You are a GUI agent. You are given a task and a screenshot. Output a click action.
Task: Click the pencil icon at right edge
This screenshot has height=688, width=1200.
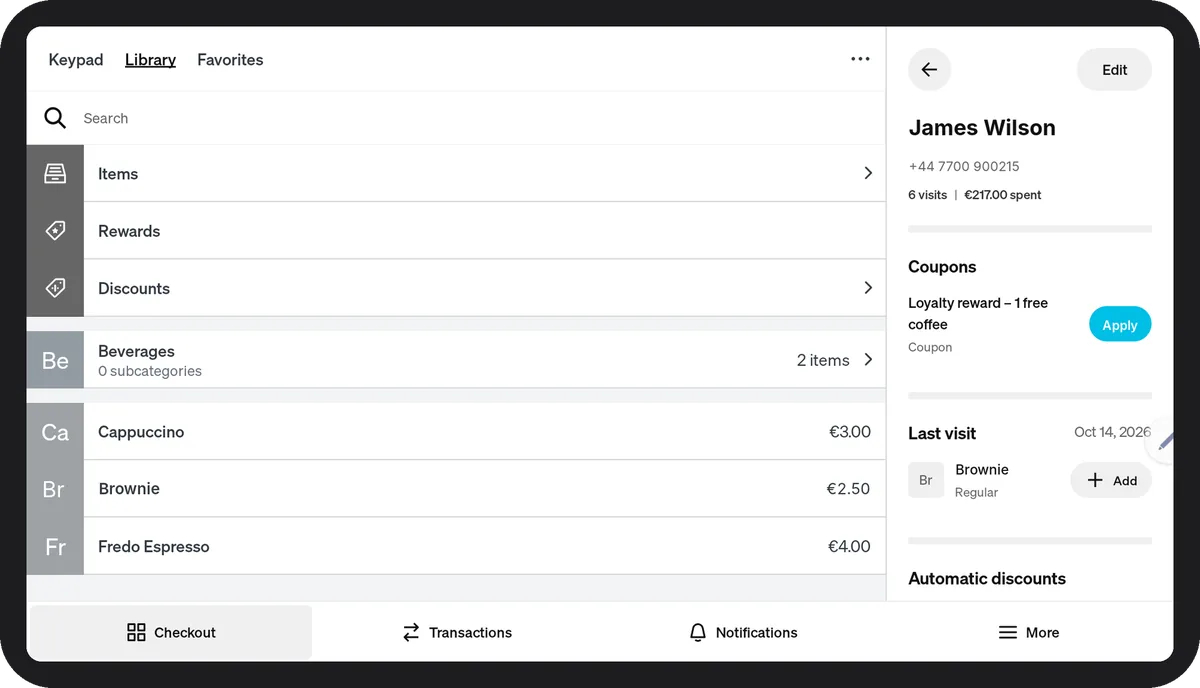1165,440
